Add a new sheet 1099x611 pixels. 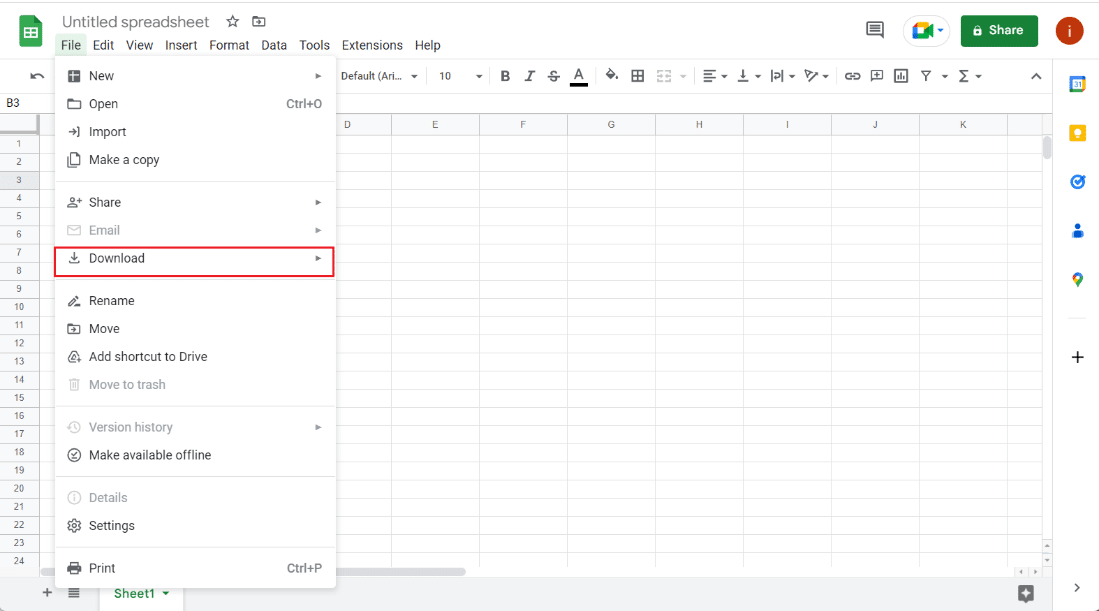47,593
